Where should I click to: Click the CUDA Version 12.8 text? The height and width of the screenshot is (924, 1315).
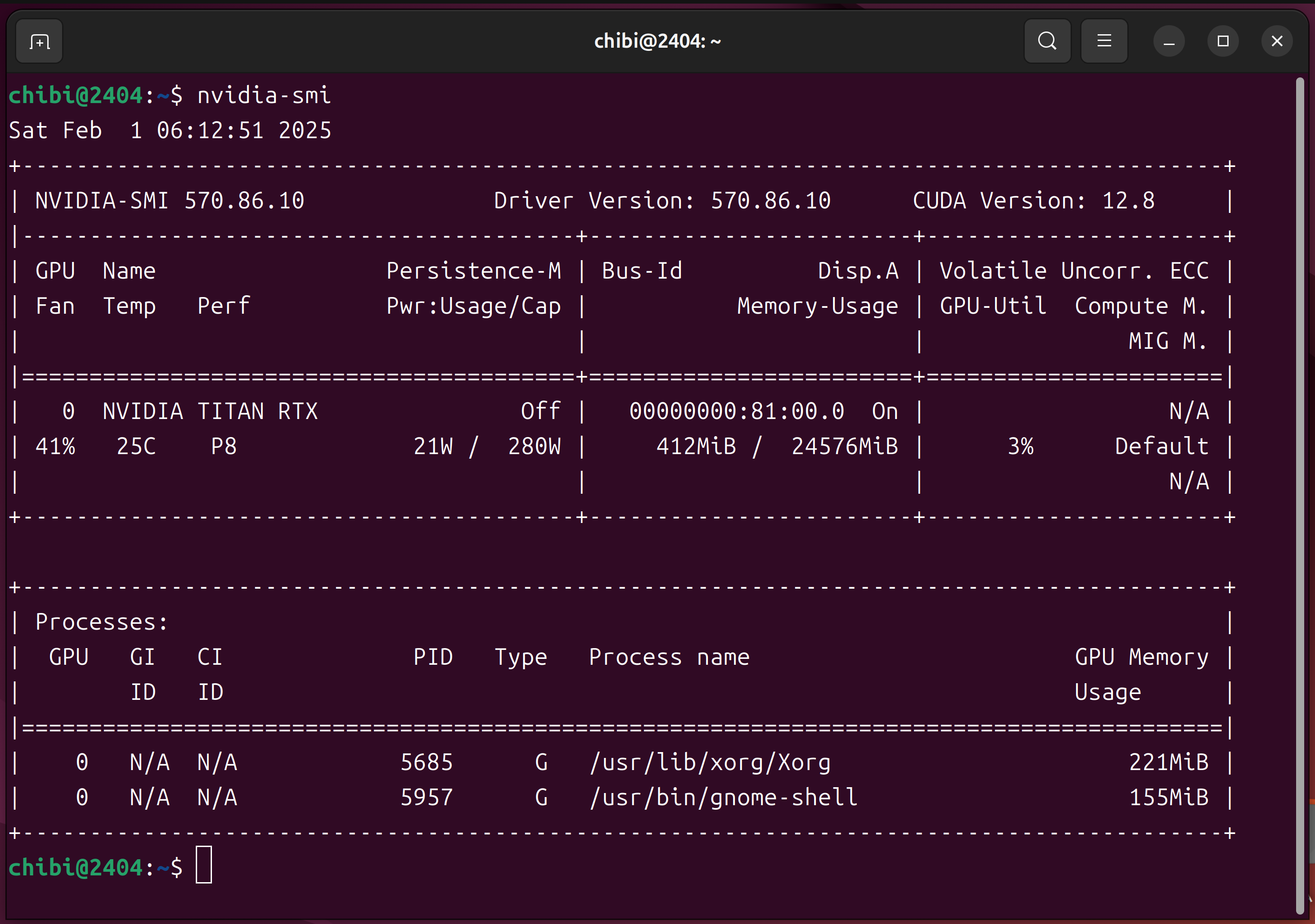click(1033, 201)
